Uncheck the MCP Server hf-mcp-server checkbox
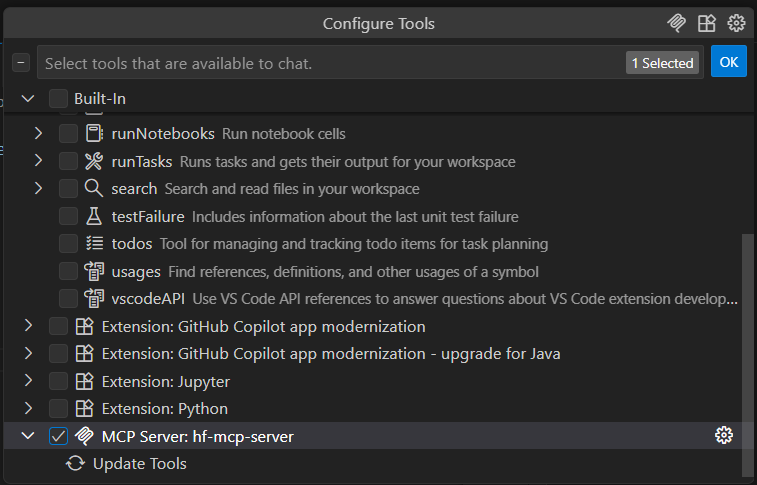This screenshot has width=757, height=485. 58,436
